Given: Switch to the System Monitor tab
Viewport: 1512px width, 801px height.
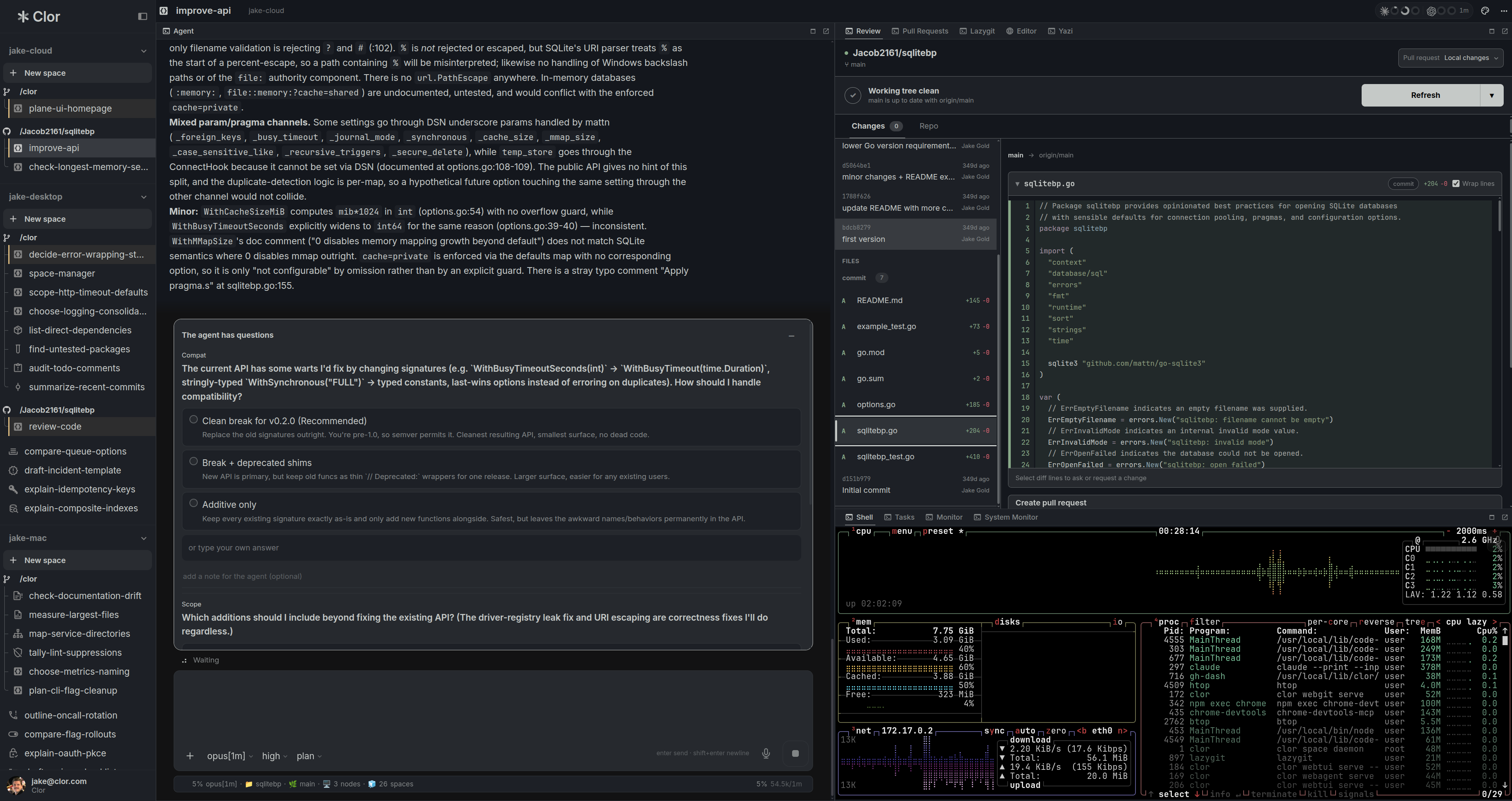Looking at the screenshot, I should pos(1006,517).
